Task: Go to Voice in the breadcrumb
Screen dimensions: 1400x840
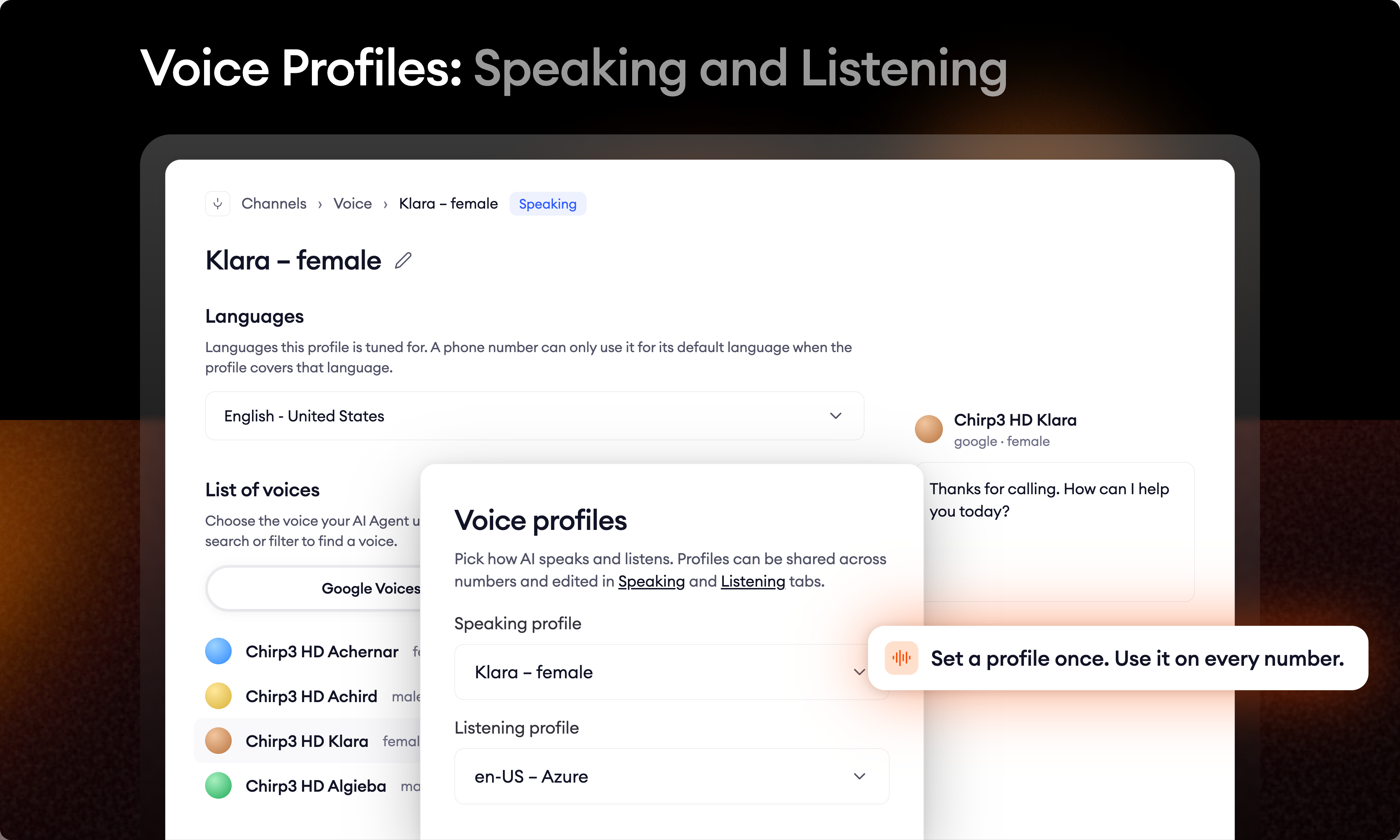Action: click(x=352, y=204)
